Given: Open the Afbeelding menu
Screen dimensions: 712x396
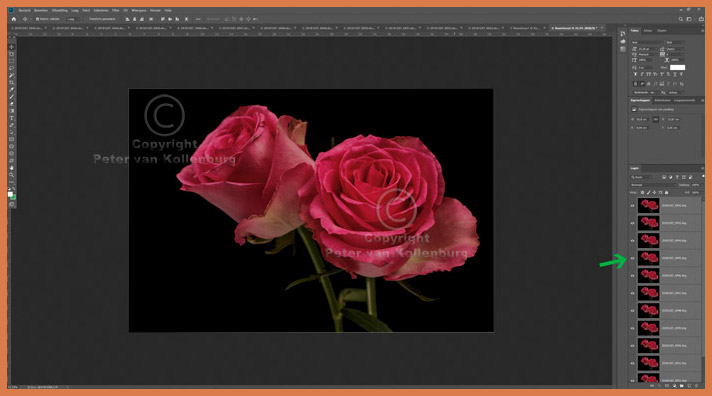Looking at the screenshot, I should tap(59, 10).
